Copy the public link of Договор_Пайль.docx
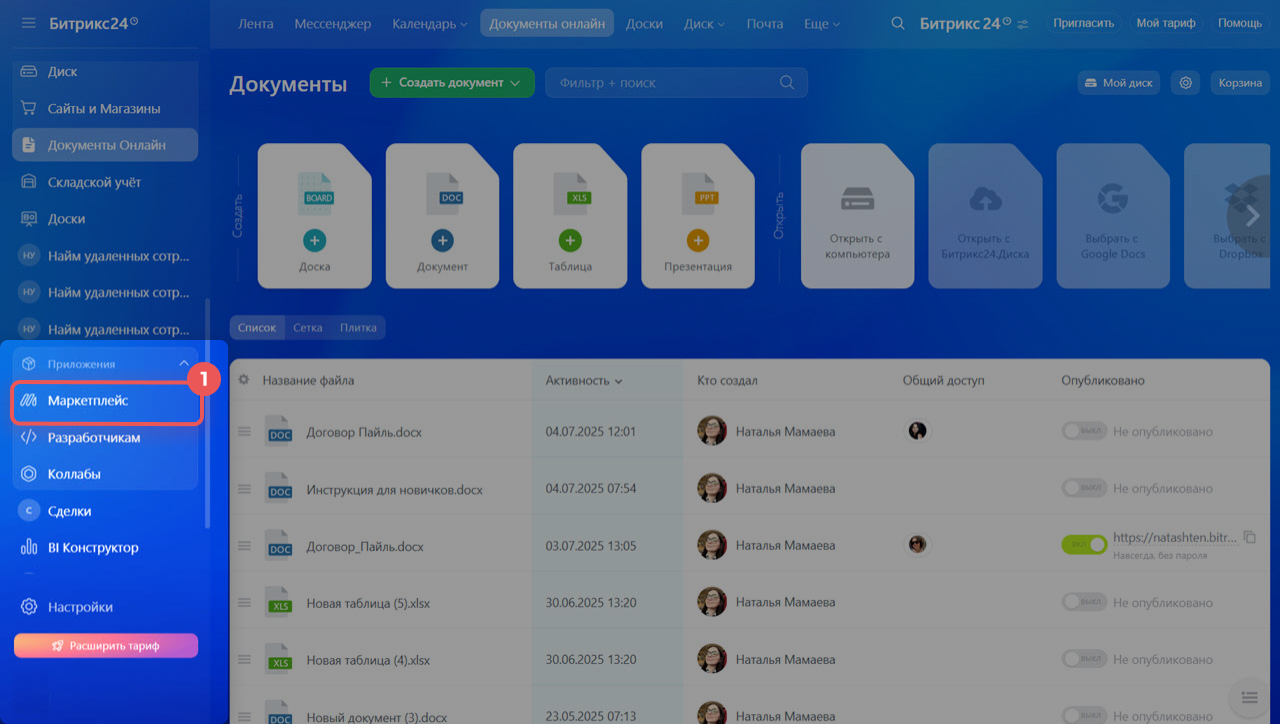Screen dimensions: 1280x724 coord(1249,538)
